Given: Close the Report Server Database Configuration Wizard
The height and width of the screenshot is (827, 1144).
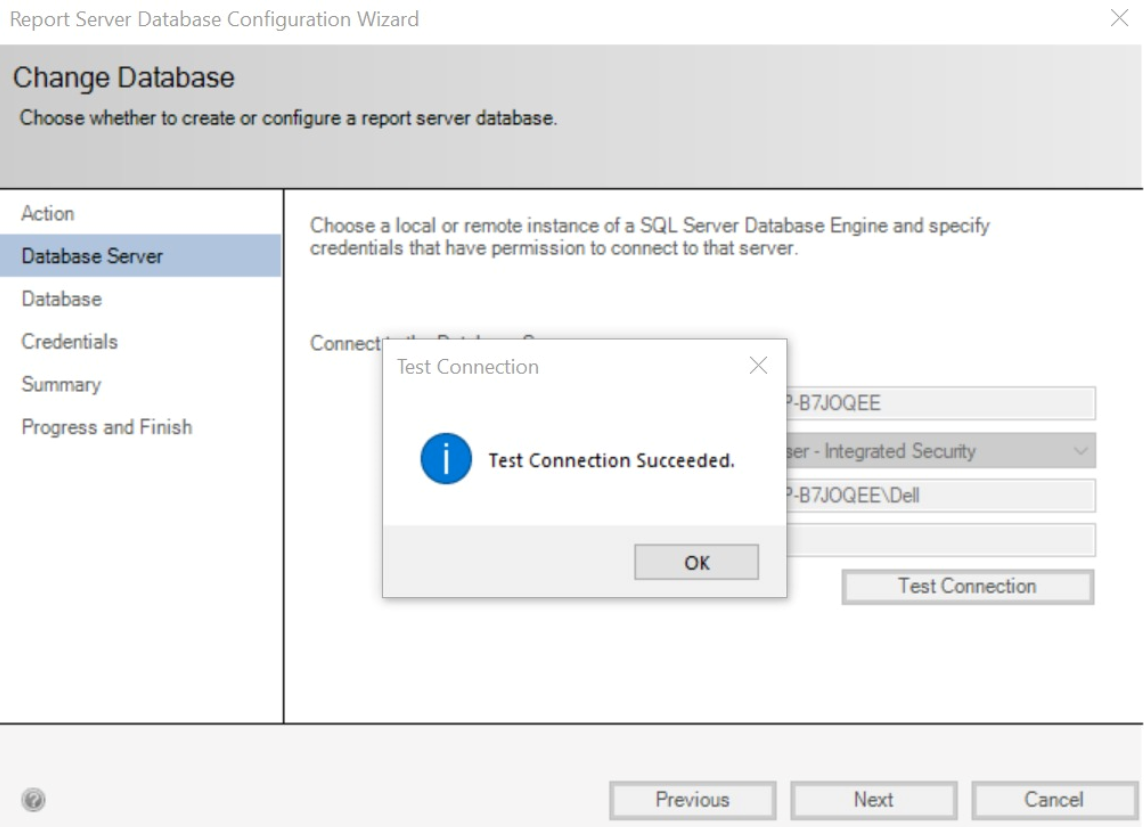Looking at the screenshot, I should point(1119,19).
